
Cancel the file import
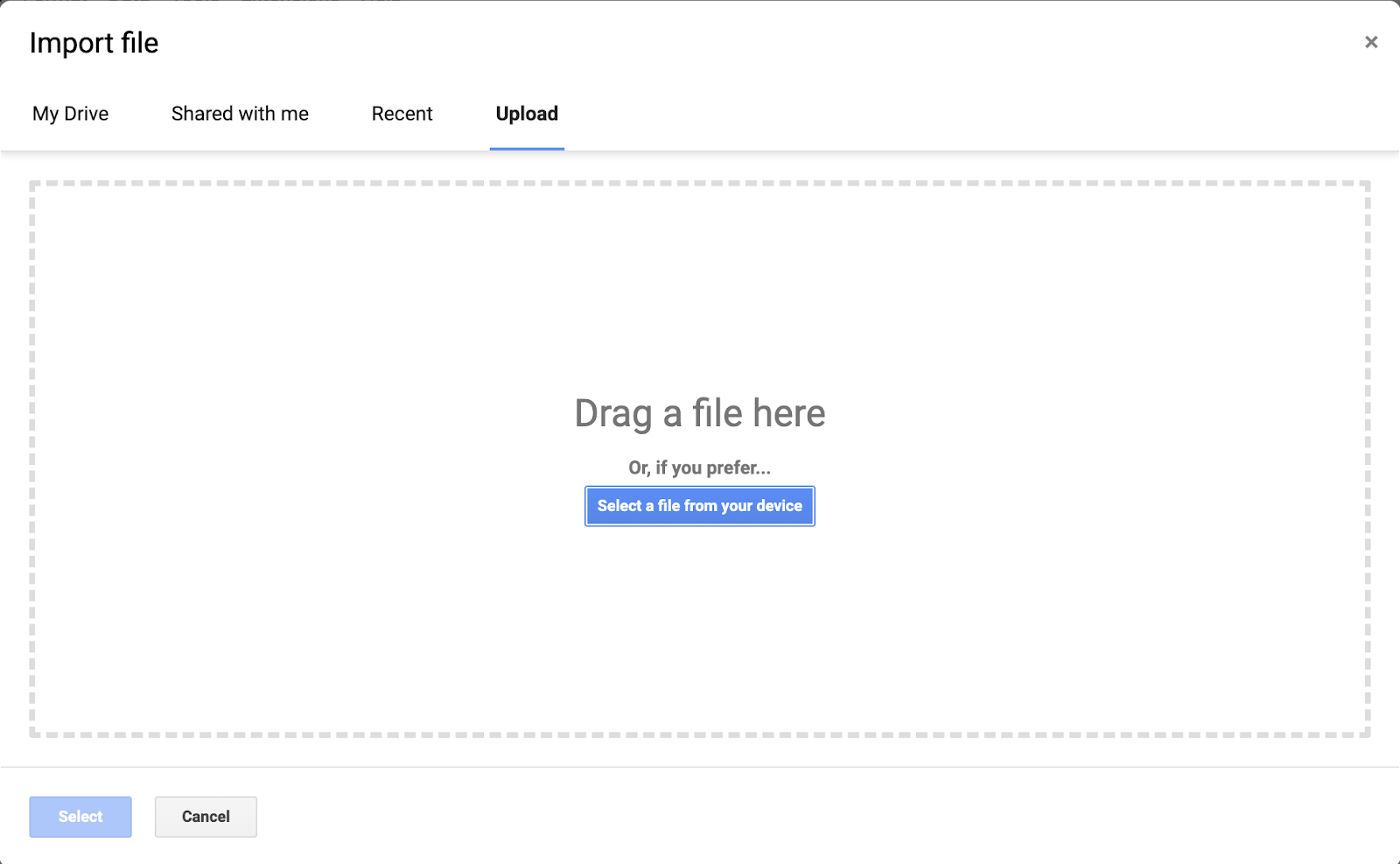205,816
